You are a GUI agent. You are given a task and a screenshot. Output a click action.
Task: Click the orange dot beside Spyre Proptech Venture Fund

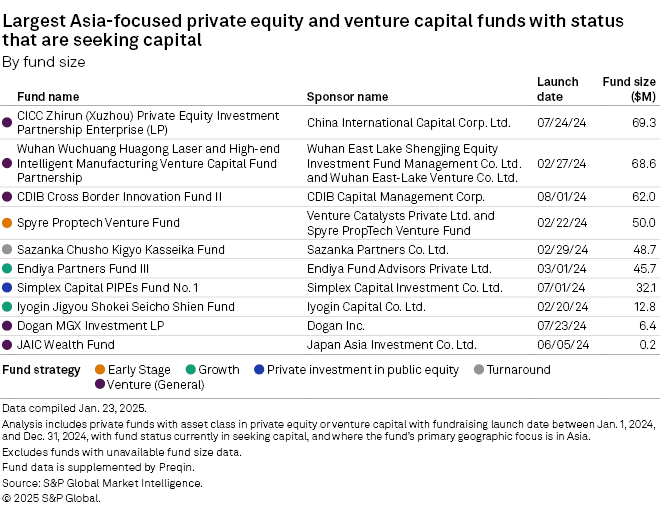pos(8,222)
